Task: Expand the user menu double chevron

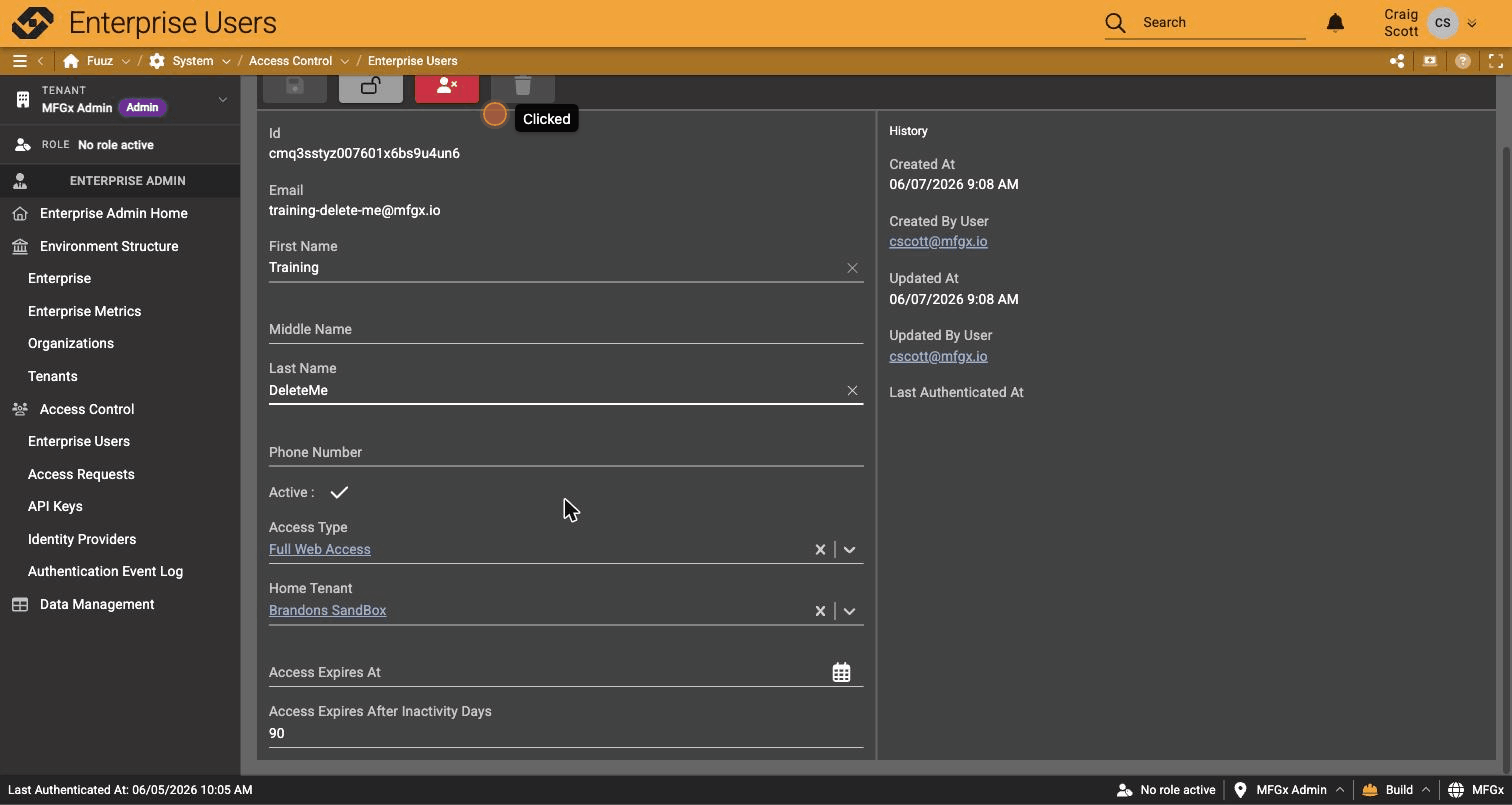Action: 1471,23
